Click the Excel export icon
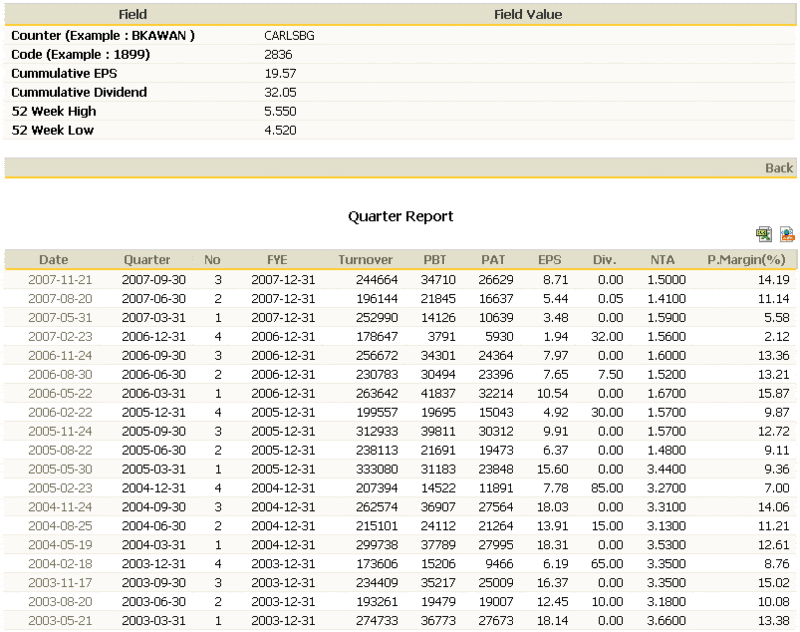This screenshot has width=800, height=632. [764, 235]
